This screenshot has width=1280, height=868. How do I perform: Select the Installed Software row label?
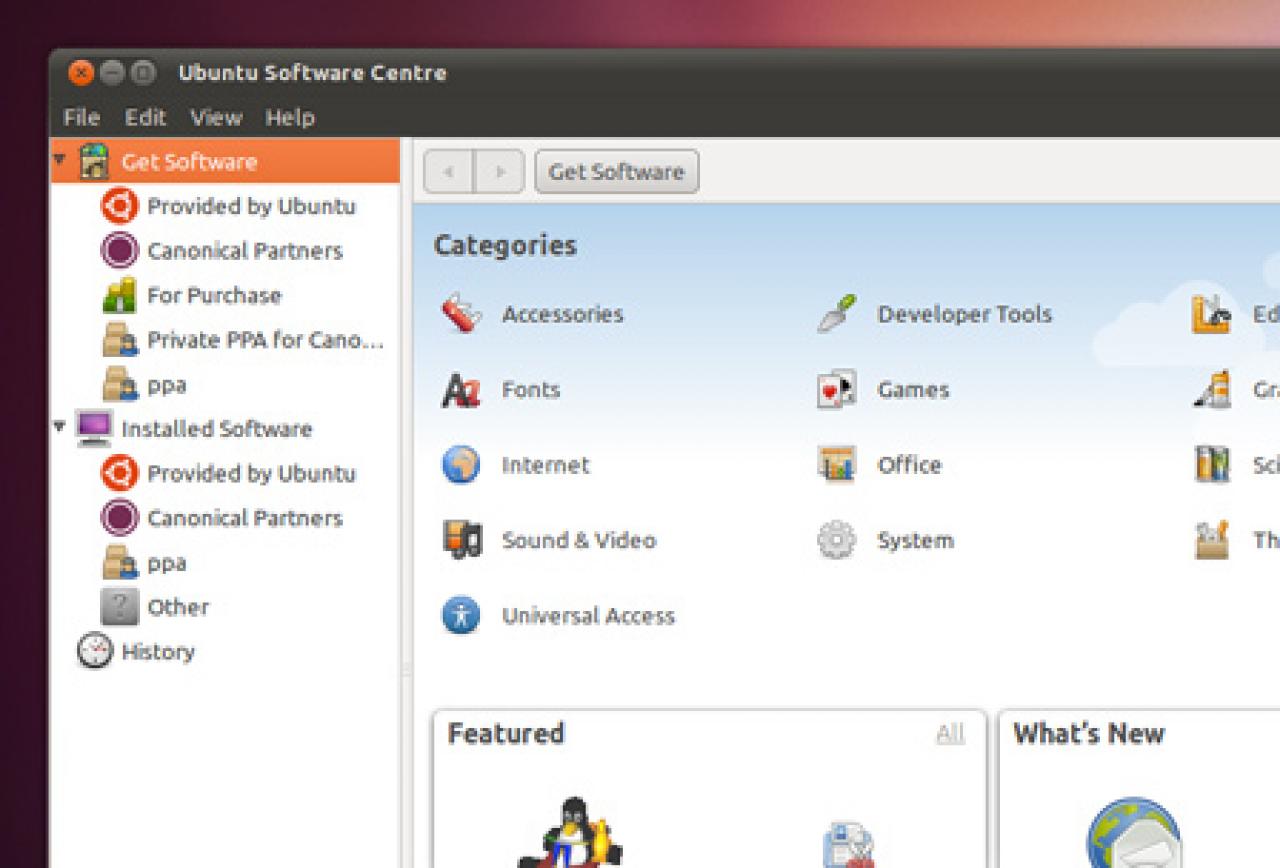click(x=217, y=429)
